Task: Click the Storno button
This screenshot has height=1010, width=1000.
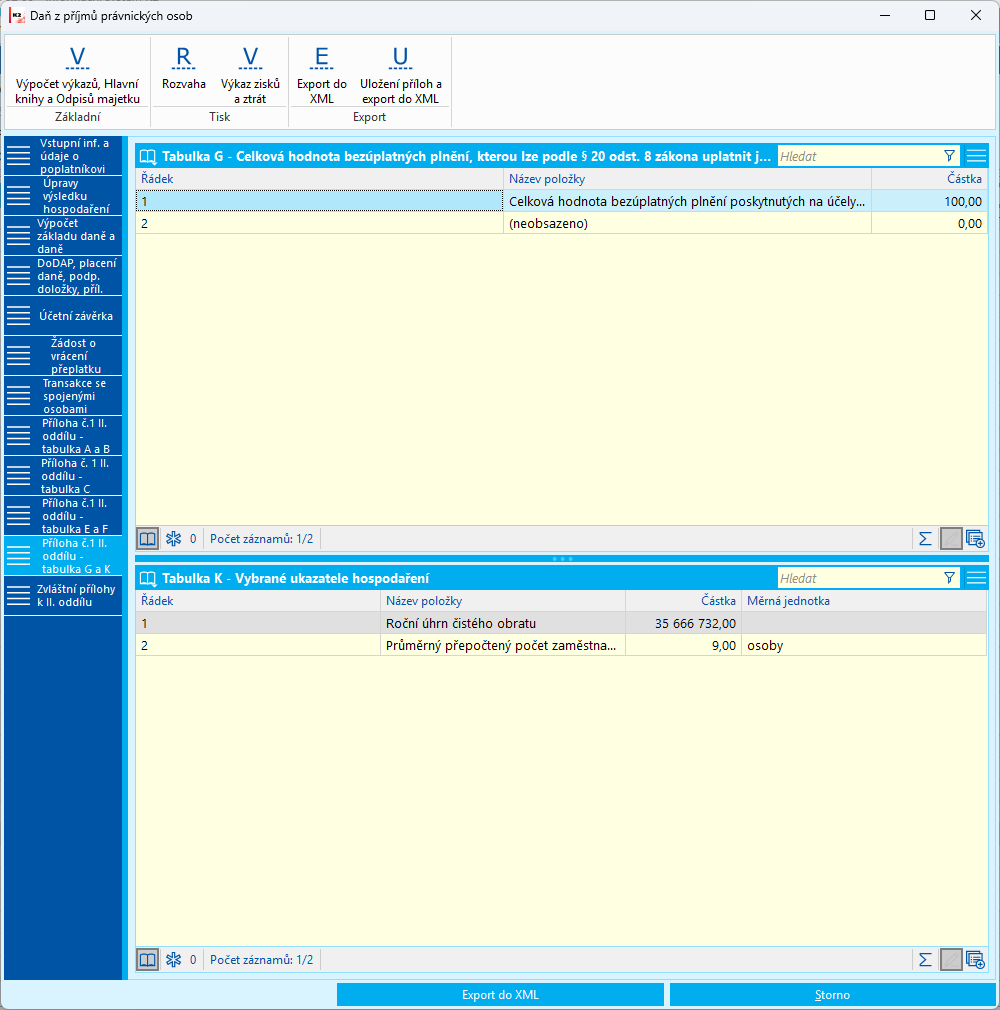Action: pyautogui.click(x=832, y=995)
